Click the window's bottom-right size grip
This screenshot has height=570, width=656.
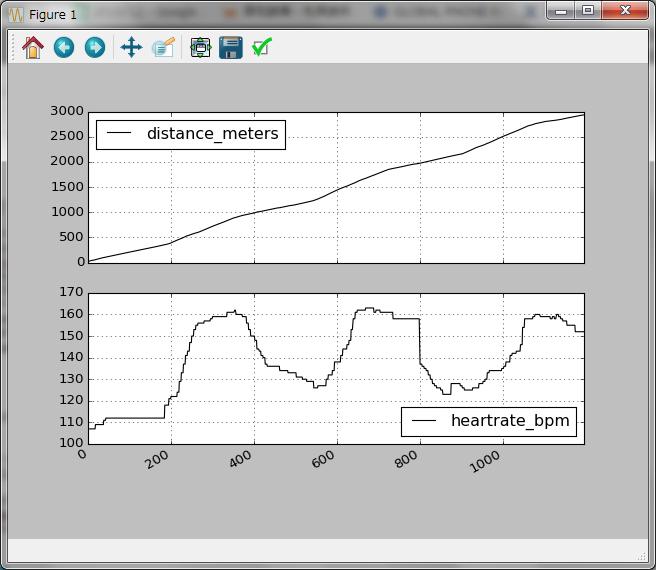point(642,556)
